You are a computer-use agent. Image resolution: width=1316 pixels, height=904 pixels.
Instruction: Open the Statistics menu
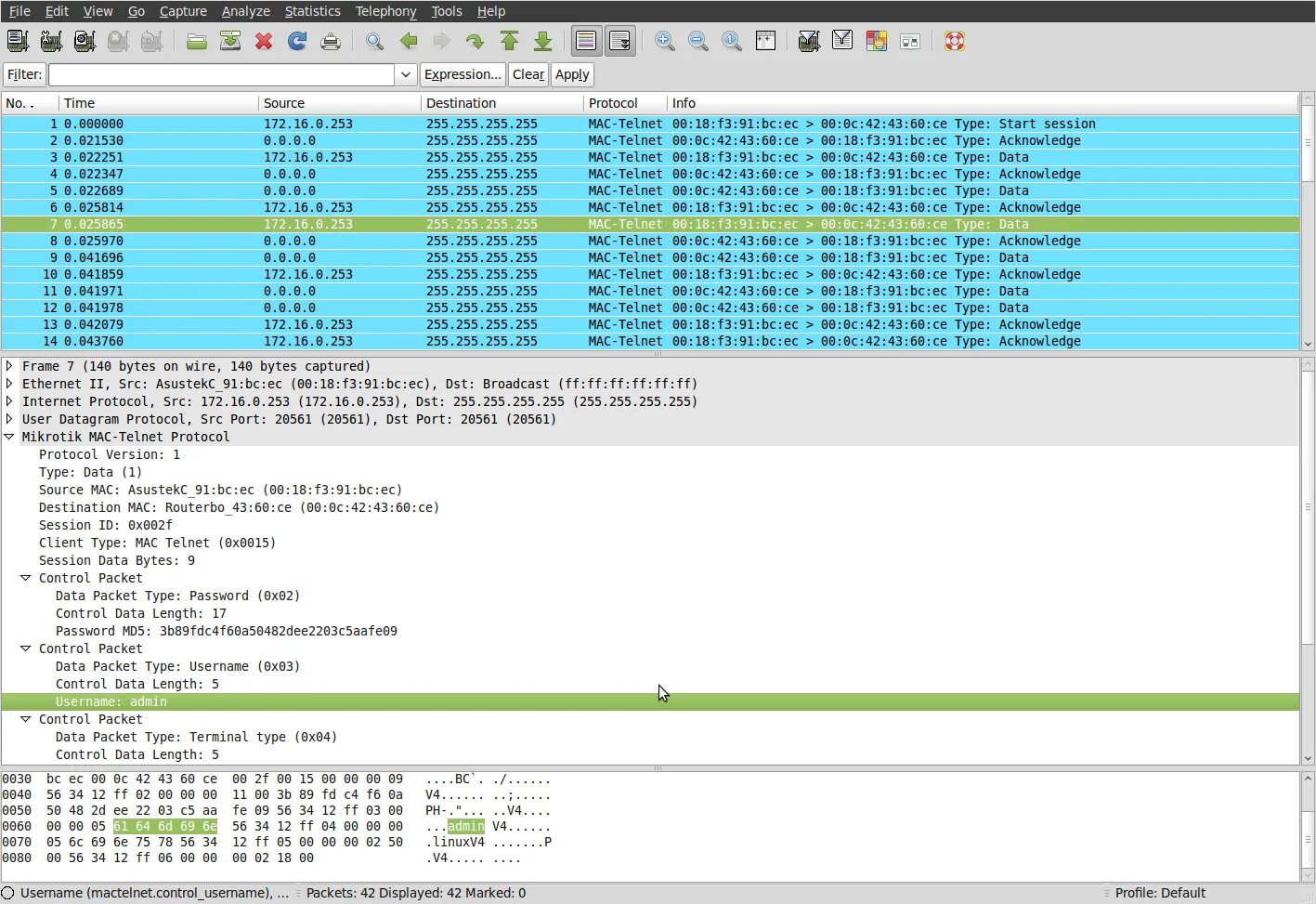click(x=312, y=11)
